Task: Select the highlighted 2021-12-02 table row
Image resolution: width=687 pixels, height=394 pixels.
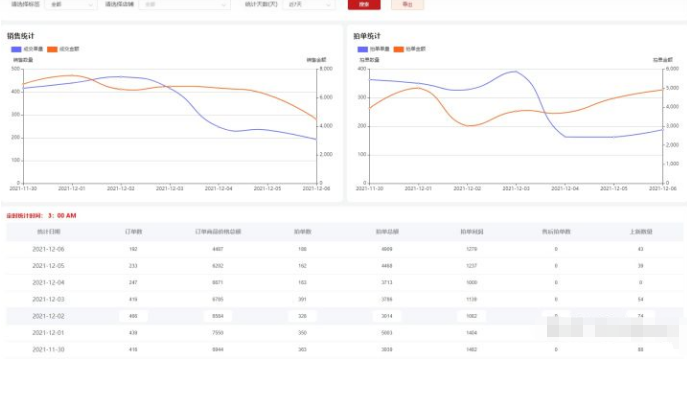Action: tap(344, 316)
